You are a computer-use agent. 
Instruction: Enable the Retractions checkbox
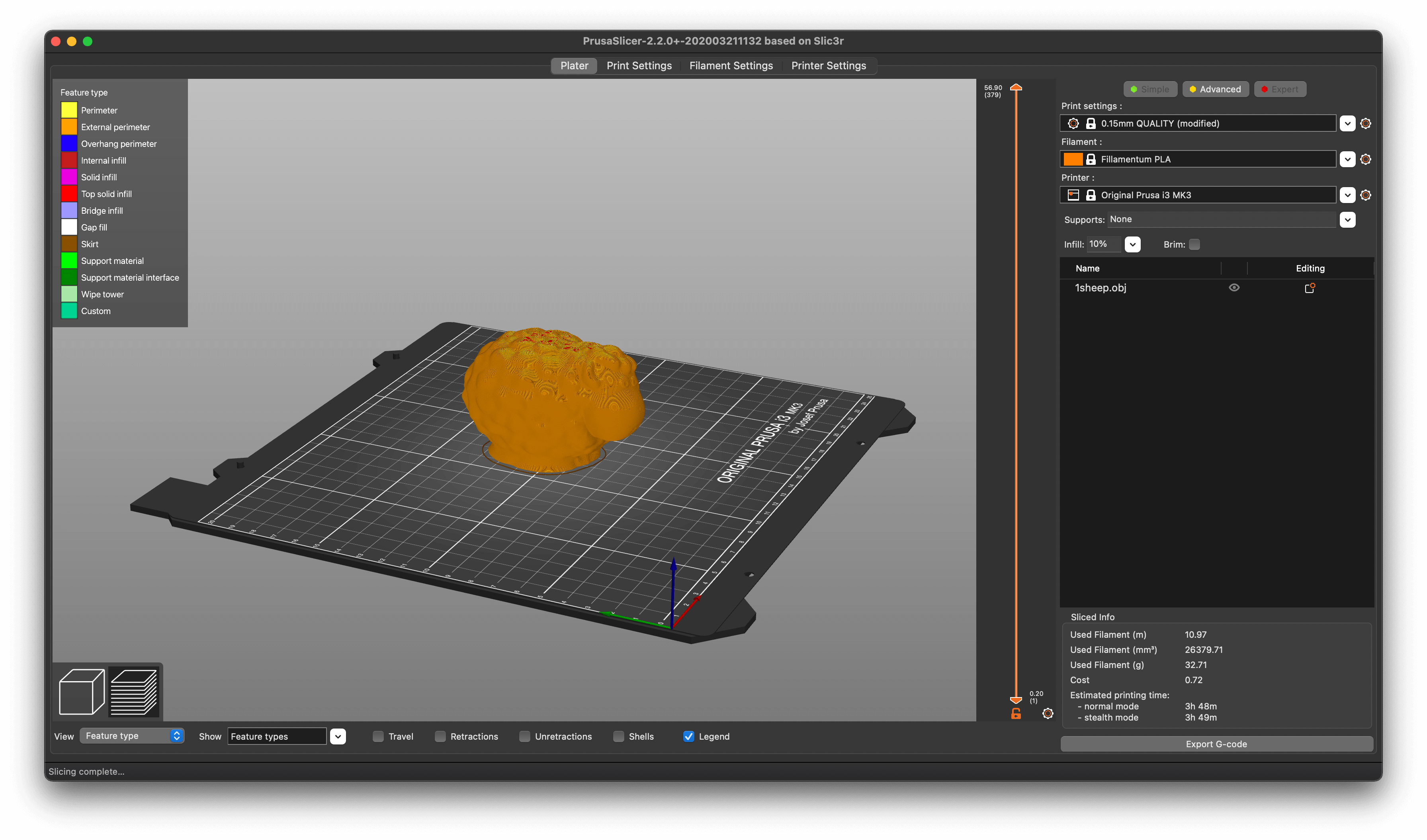point(440,736)
